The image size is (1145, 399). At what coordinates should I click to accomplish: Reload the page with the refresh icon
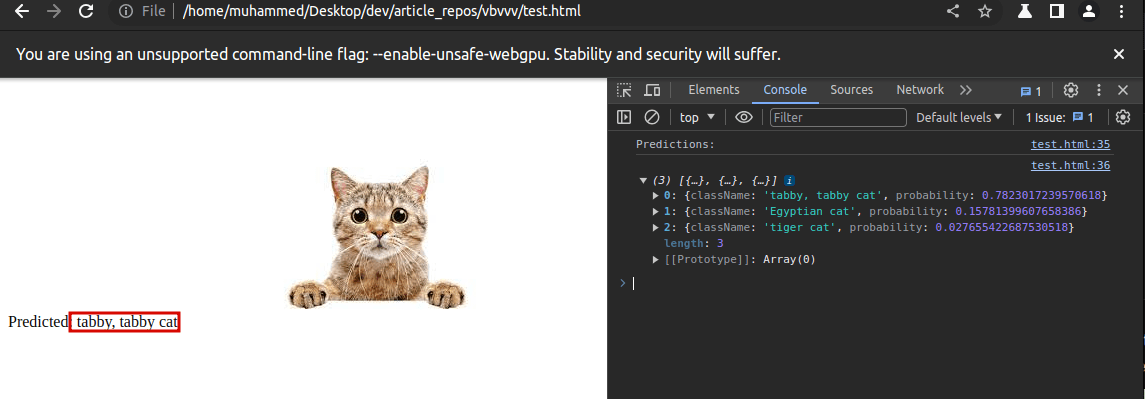tap(86, 11)
